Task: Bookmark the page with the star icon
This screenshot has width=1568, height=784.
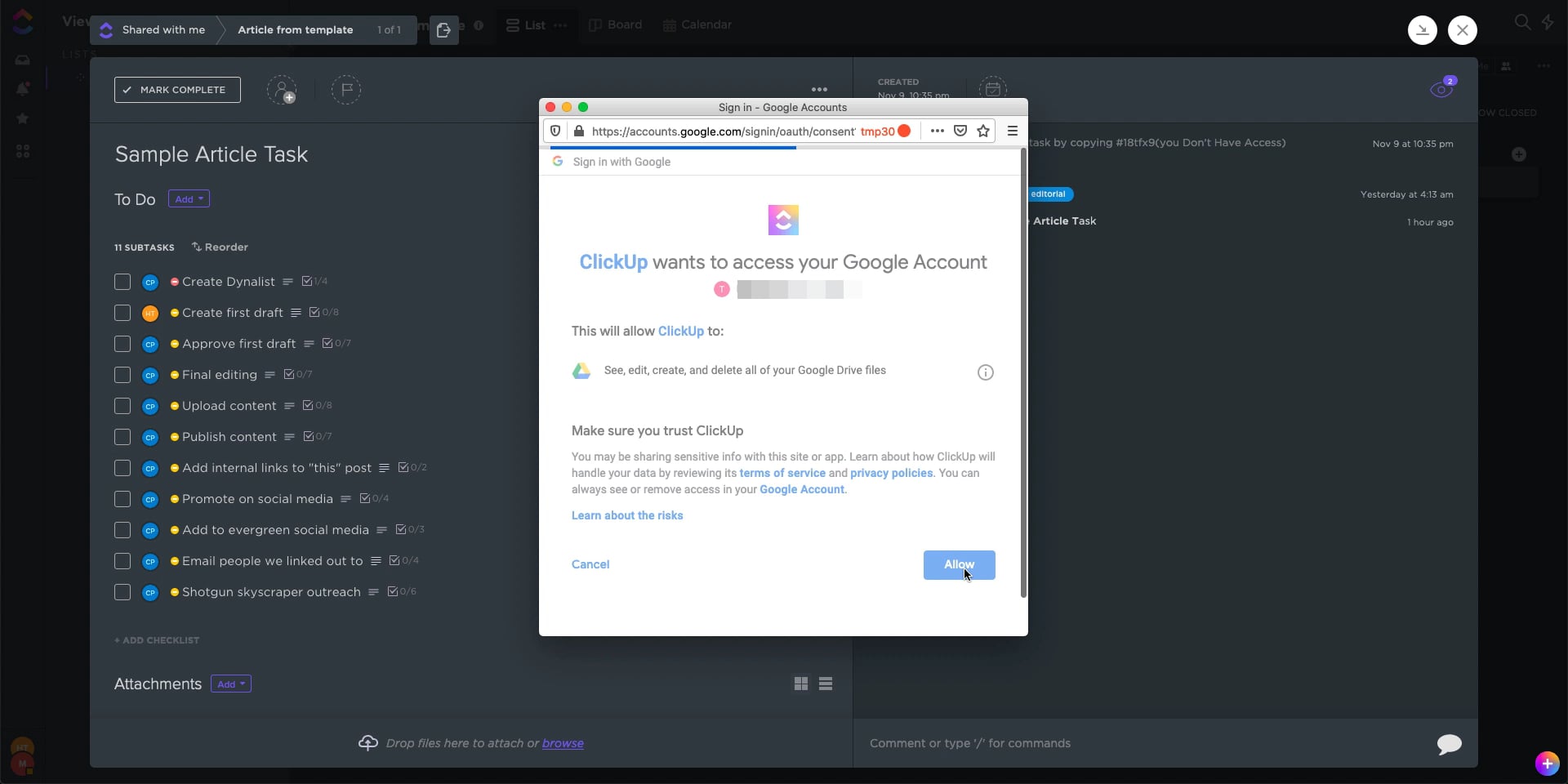Action: click(983, 131)
